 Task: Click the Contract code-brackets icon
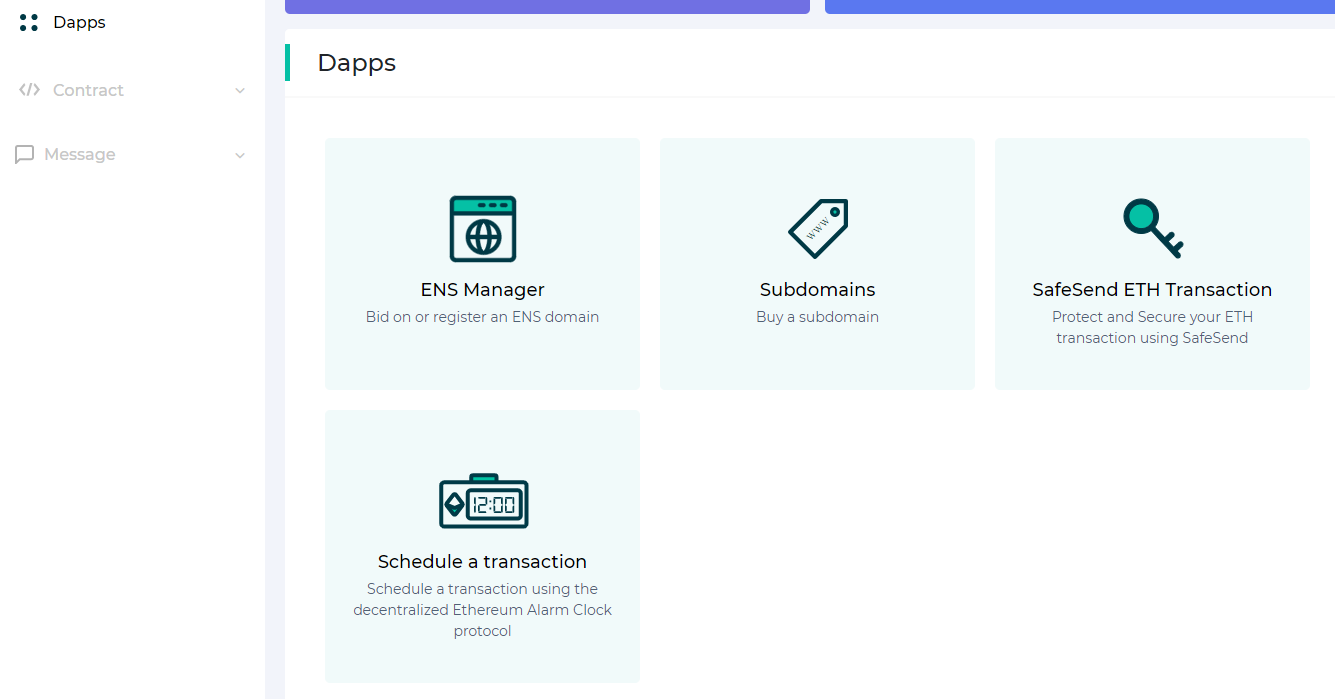29,90
